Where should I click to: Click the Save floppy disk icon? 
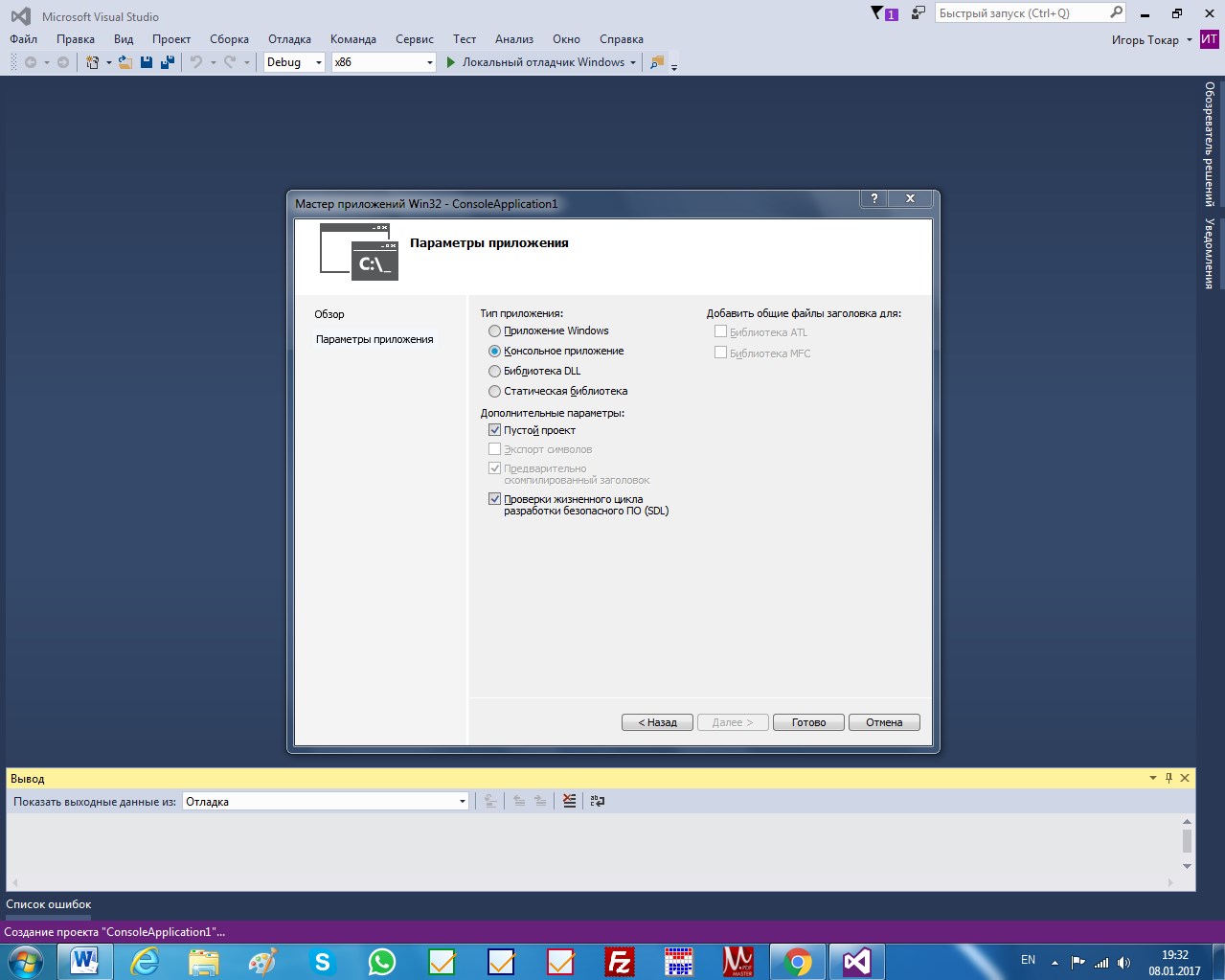click(x=147, y=62)
